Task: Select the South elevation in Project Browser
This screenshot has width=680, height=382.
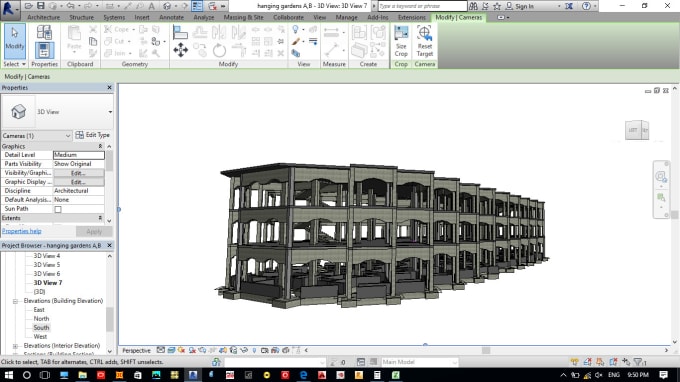Action: click(41, 328)
